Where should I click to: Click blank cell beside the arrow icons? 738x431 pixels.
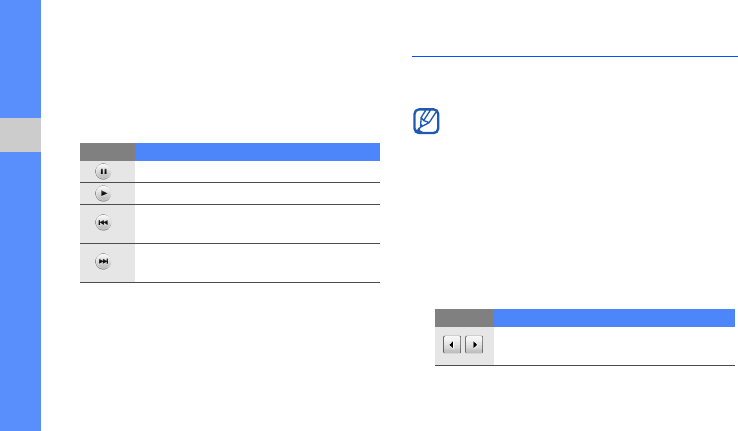(614, 345)
